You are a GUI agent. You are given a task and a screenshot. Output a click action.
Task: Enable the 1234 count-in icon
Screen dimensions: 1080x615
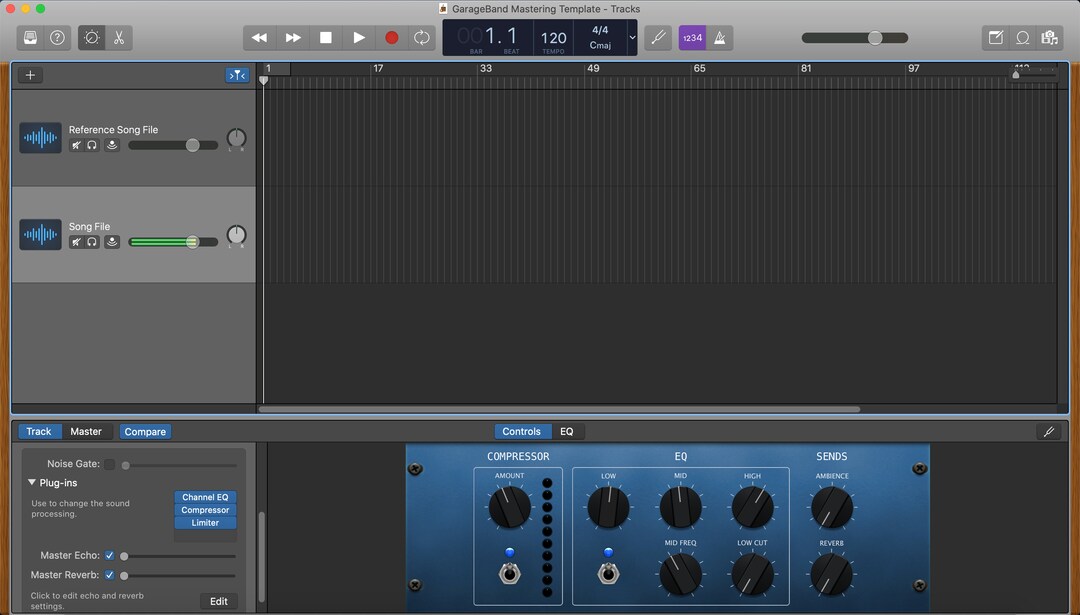click(x=692, y=37)
